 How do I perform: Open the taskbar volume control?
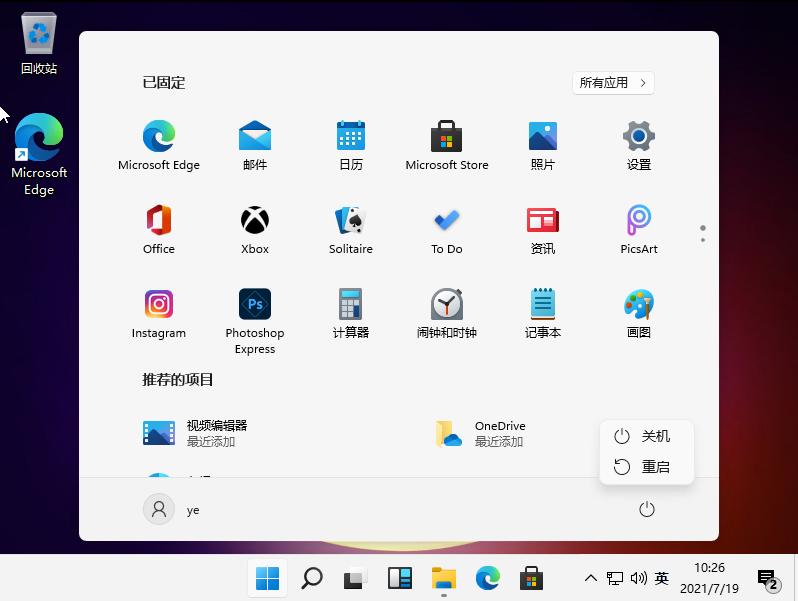(x=637, y=578)
